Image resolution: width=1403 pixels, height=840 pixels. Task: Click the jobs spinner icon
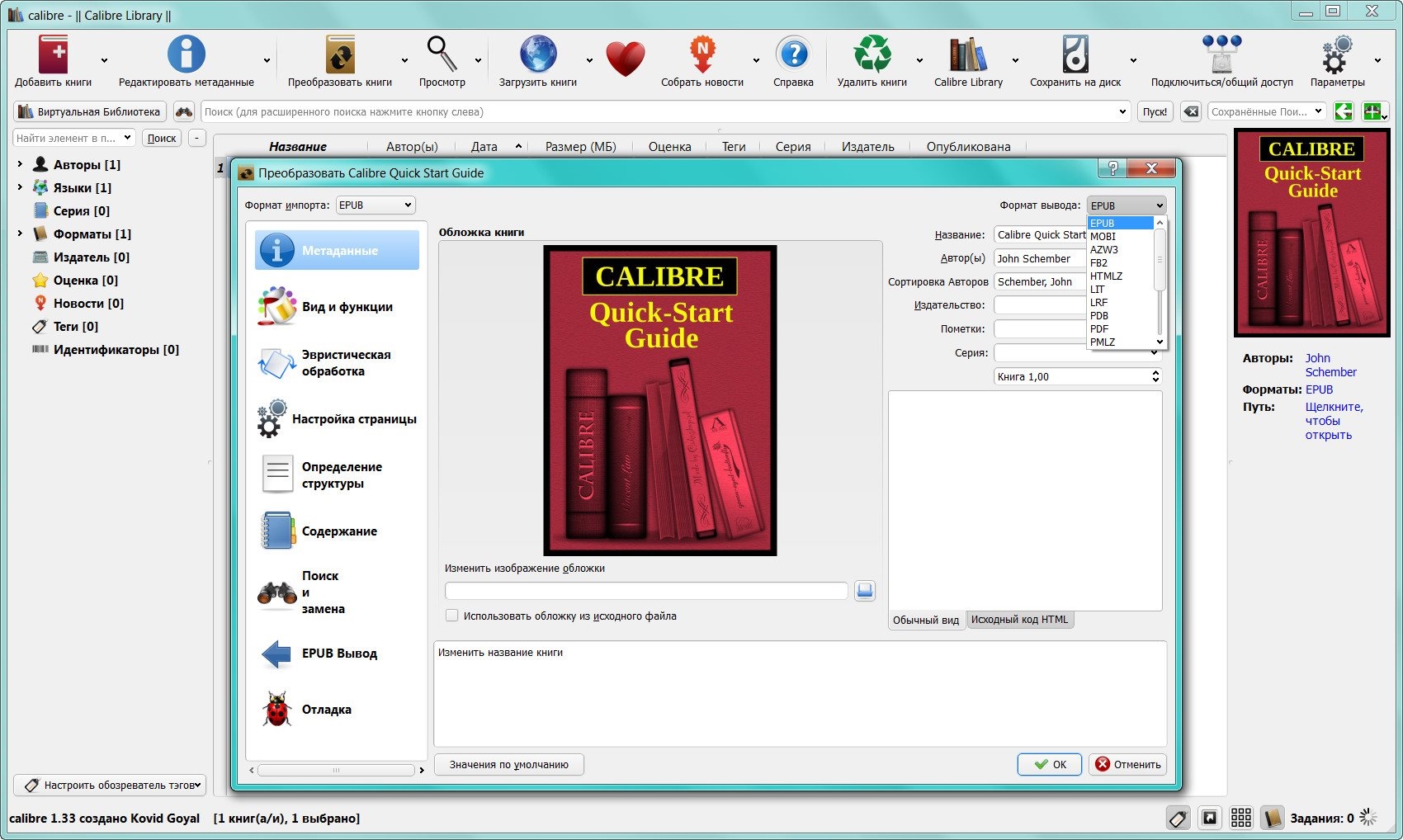pos(1368,818)
